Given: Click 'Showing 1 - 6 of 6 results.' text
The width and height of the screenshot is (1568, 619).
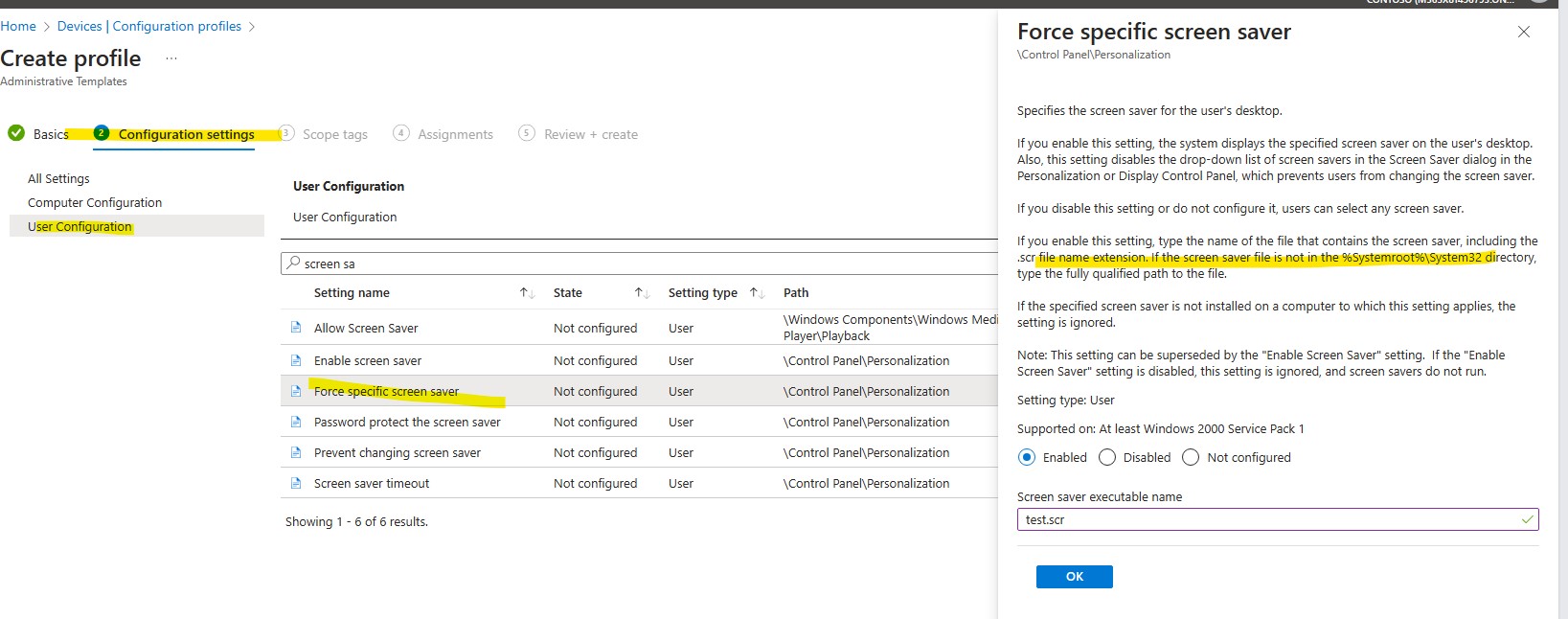Looking at the screenshot, I should [x=356, y=521].
